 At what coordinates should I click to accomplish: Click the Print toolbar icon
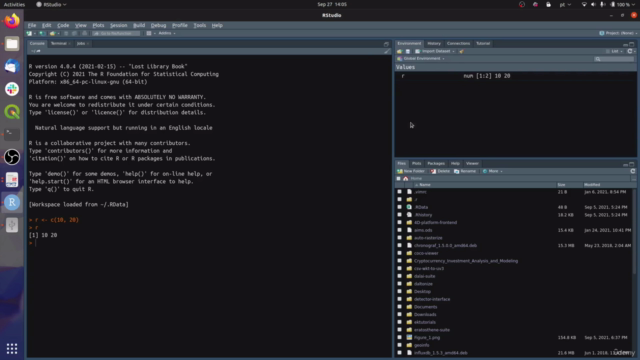[x=84, y=33]
